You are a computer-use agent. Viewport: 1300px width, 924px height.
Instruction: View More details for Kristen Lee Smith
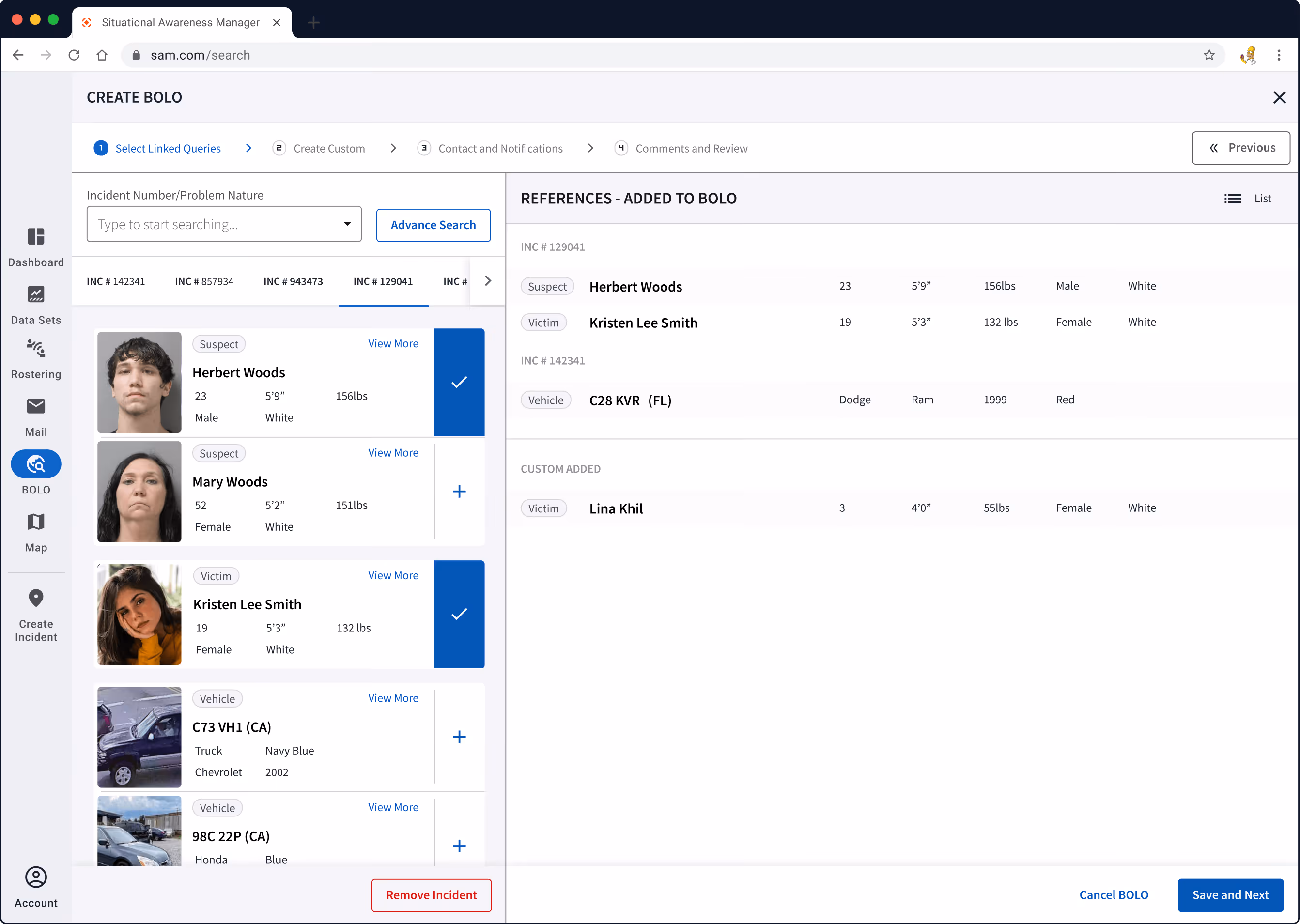coord(393,575)
